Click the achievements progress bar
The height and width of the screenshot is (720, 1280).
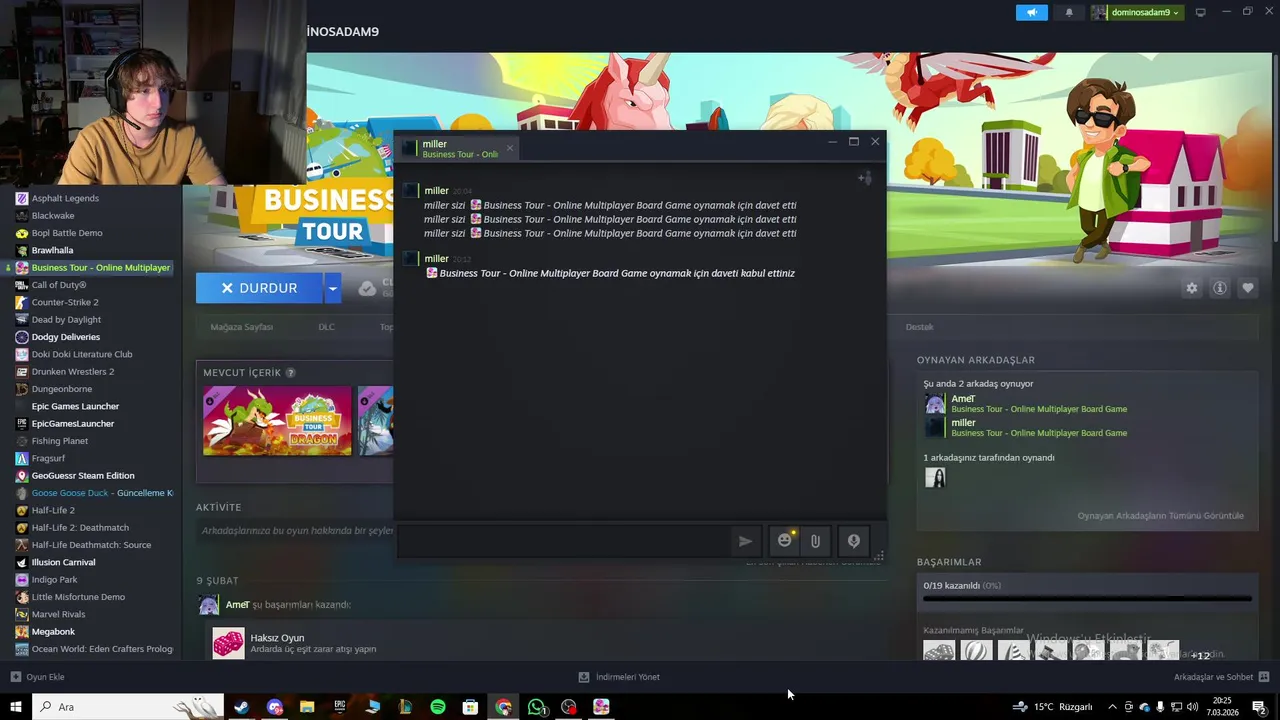pos(1087,598)
